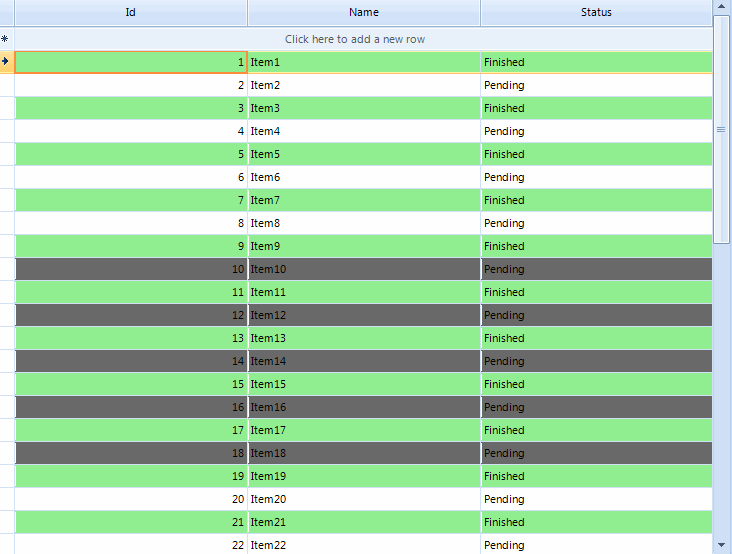Sort by the Id column header
The height and width of the screenshot is (554, 732).
(131, 13)
